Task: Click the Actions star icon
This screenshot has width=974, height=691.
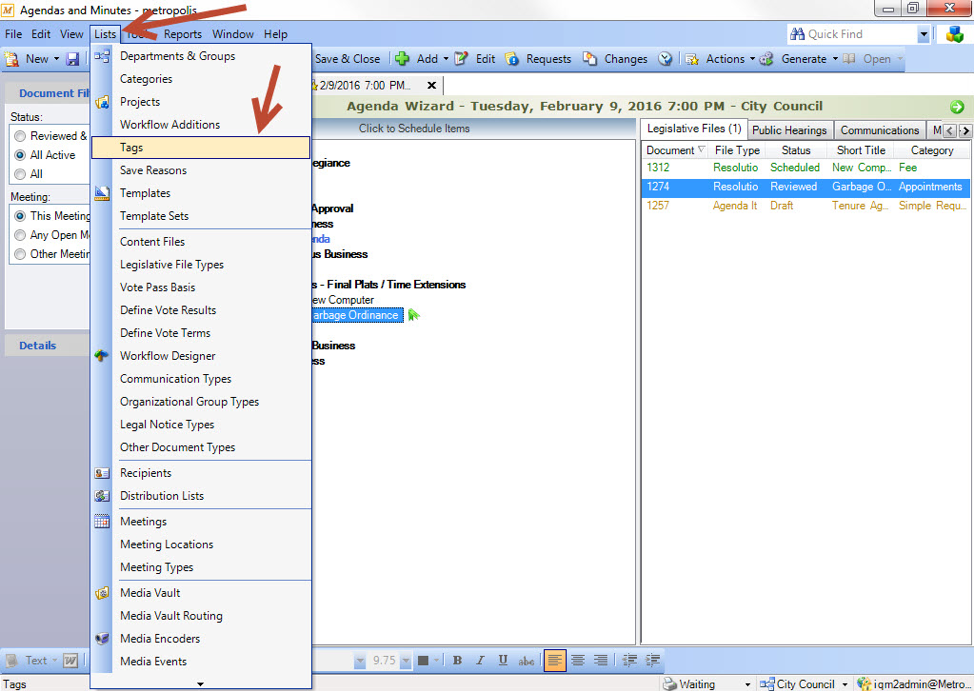Action: [x=692, y=59]
